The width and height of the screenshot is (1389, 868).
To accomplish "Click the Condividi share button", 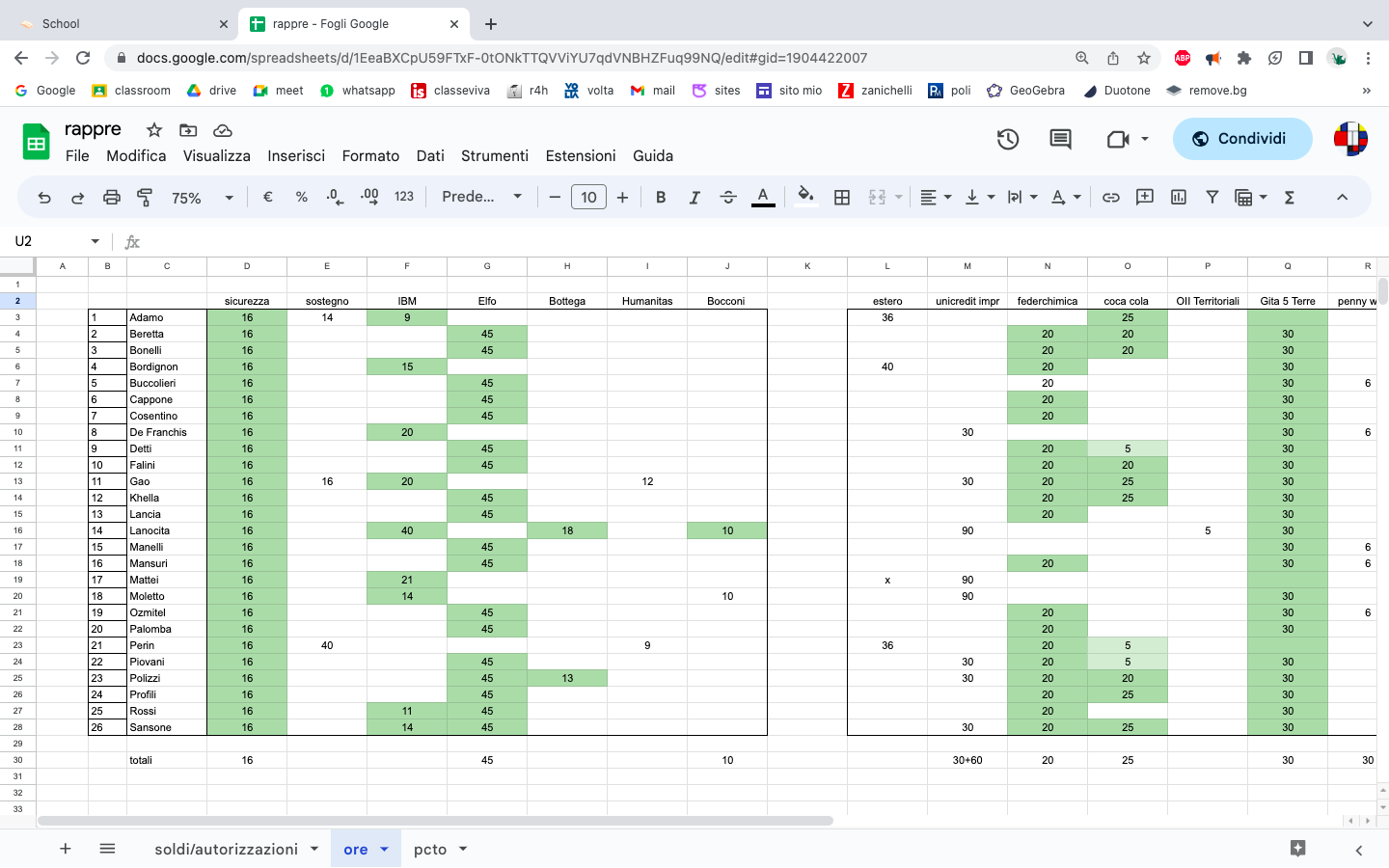I will tap(1242, 139).
